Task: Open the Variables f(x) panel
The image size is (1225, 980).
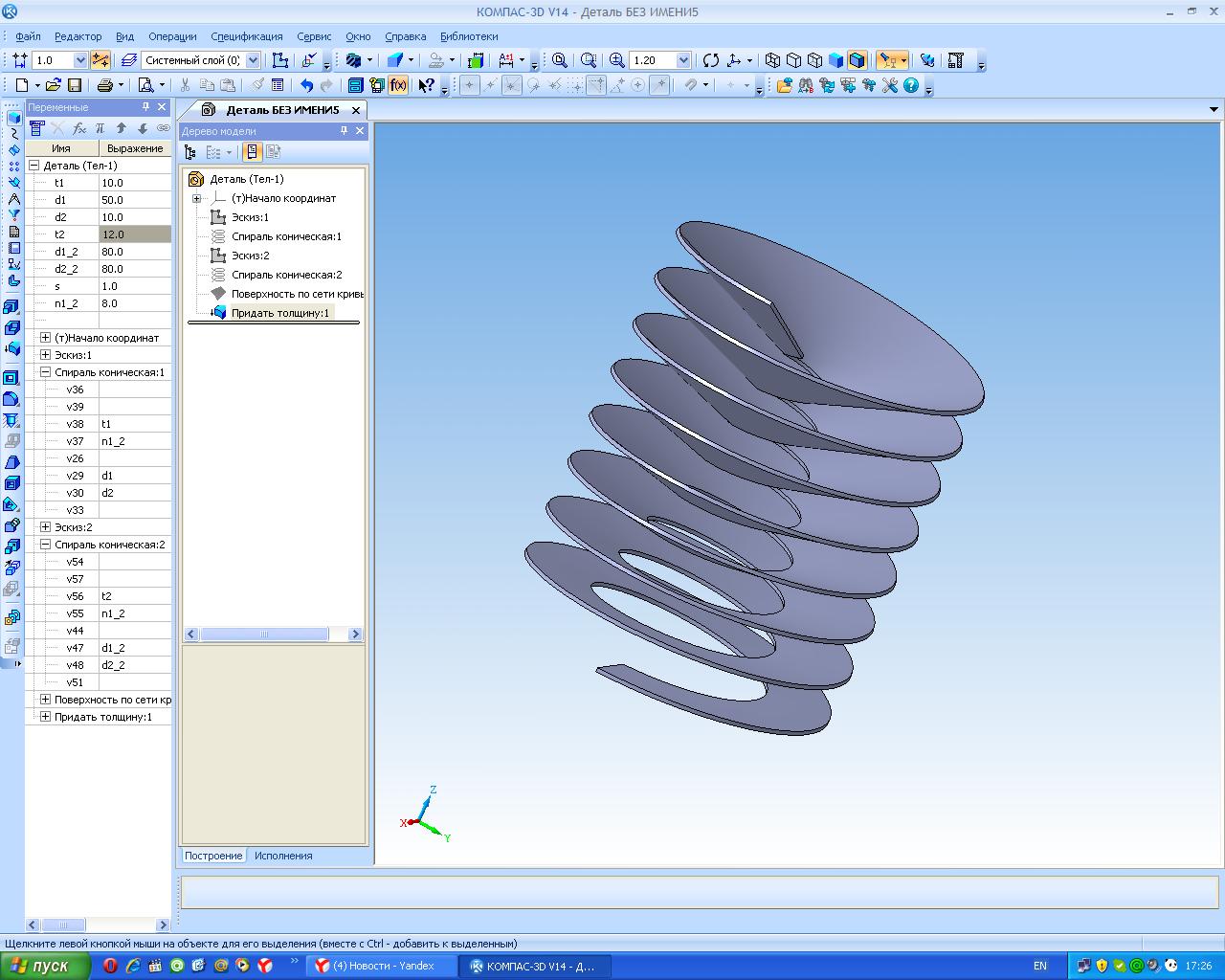Action: (398, 85)
